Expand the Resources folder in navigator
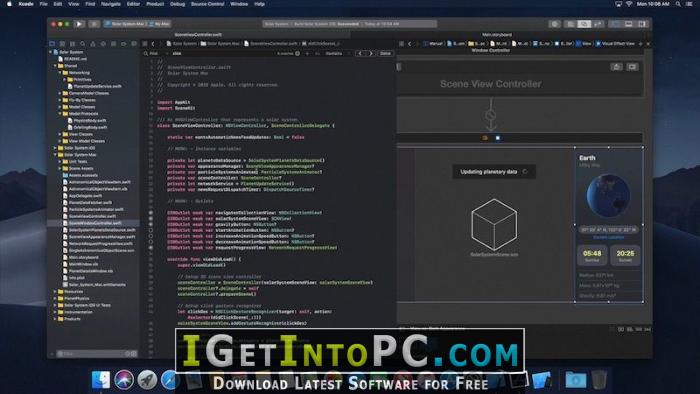The height and width of the screenshot is (394, 700). [55, 291]
